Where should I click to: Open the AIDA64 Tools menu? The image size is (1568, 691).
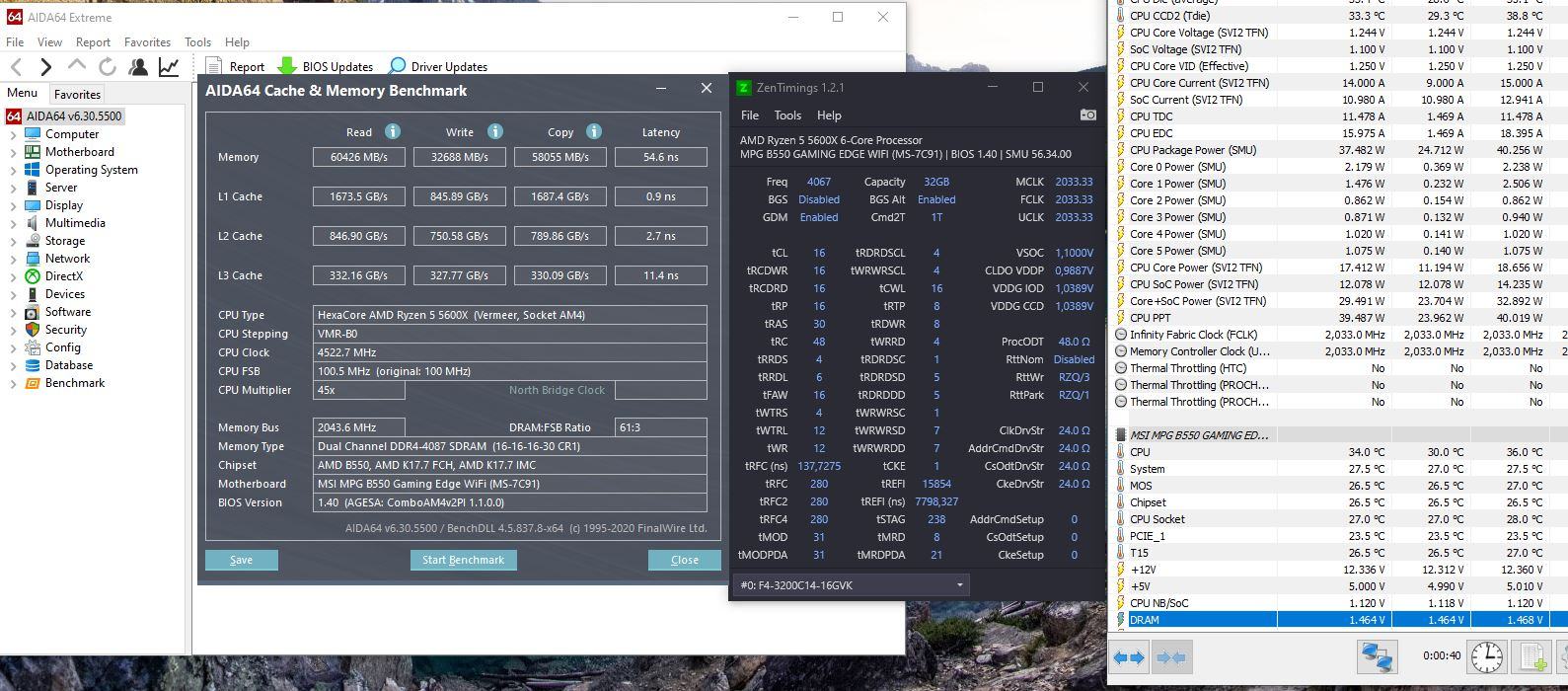(x=197, y=42)
